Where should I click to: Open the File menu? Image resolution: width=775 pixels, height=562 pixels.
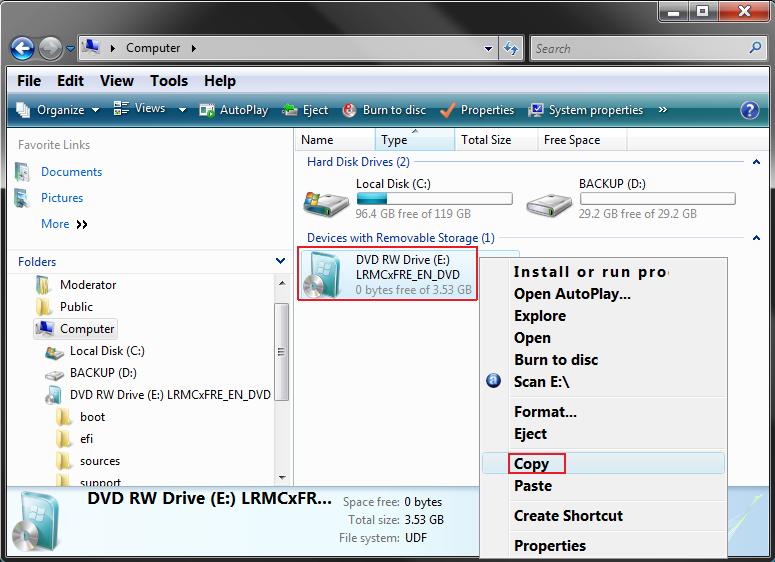coord(29,81)
